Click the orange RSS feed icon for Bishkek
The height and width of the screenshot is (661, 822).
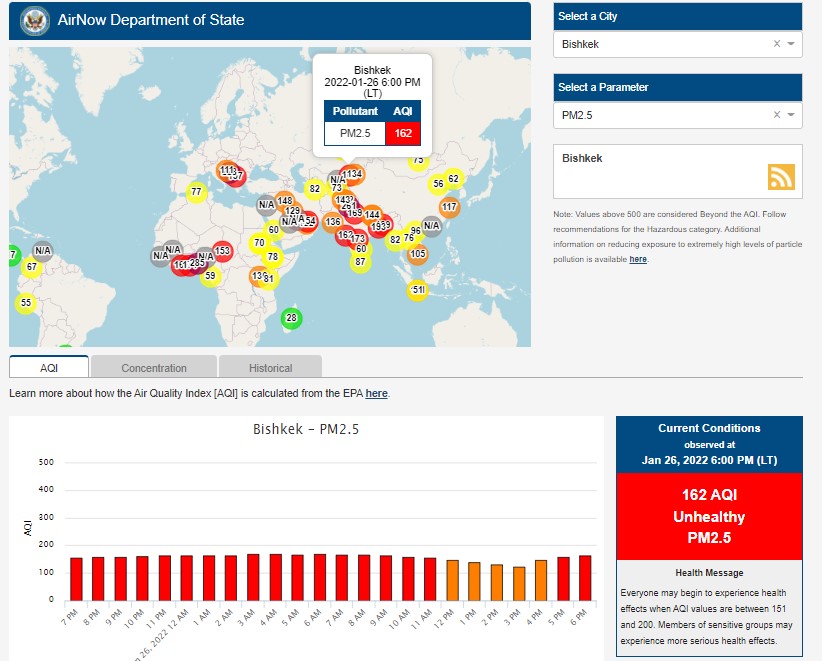click(x=781, y=176)
